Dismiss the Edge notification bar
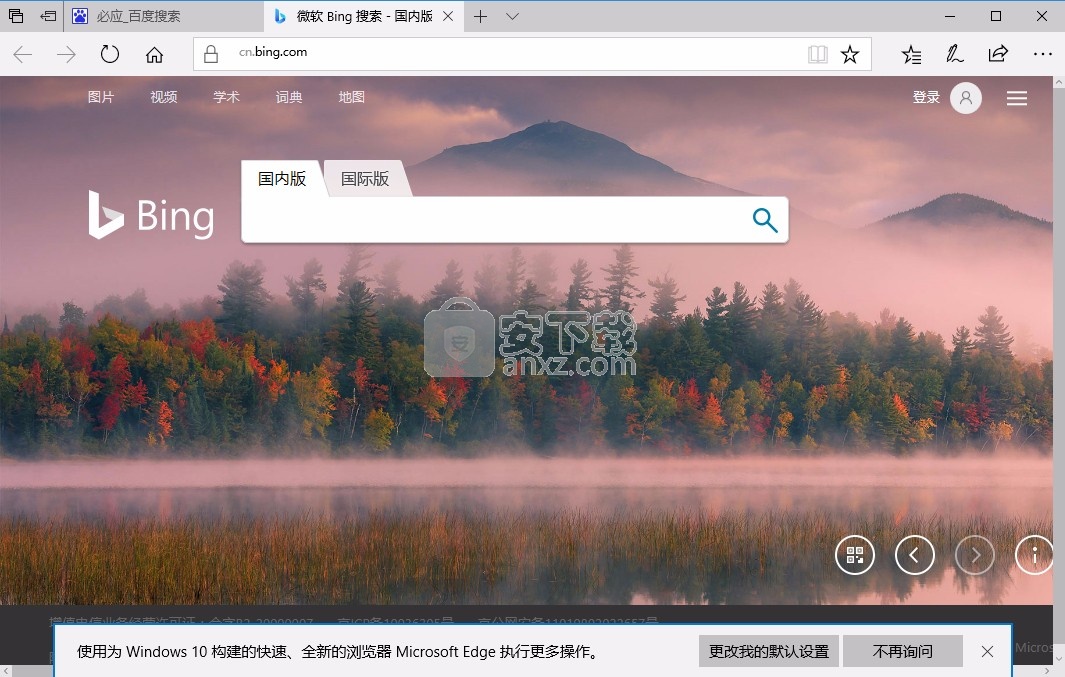The height and width of the screenshot is (677, 1065). [987, 651]
